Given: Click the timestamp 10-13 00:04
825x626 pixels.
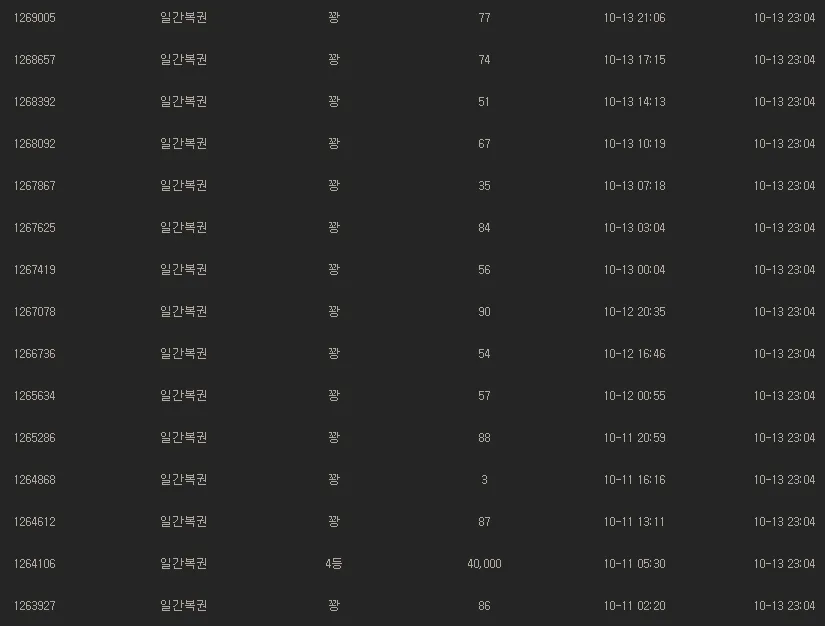Looking at the screenshot, I should tap(634, 270).
